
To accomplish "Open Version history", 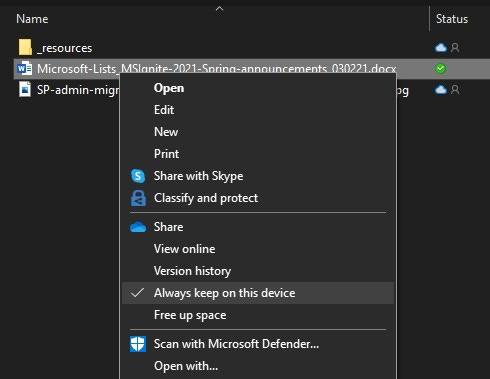I will pyautogui.click(x=258, y=271).
